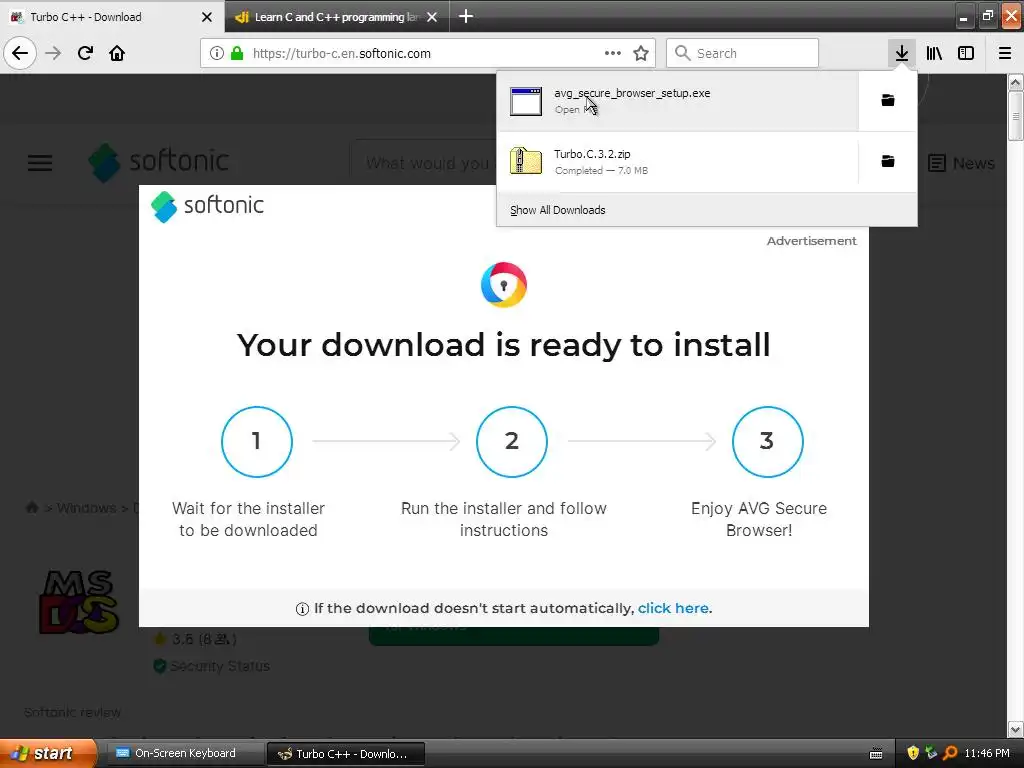Screen dimensions: 1024x768
Task: Open the Firefox hamburger menu
Action: coord(1004,53)
